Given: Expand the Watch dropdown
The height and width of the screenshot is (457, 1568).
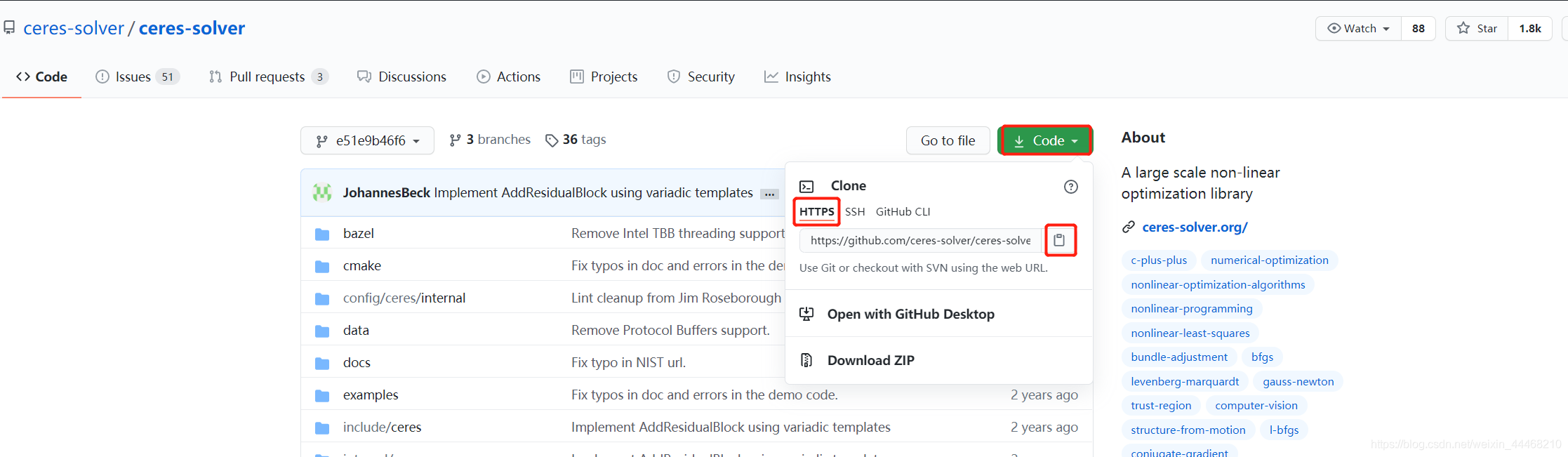Looking at the screenshot, I should coord(1358,28).
